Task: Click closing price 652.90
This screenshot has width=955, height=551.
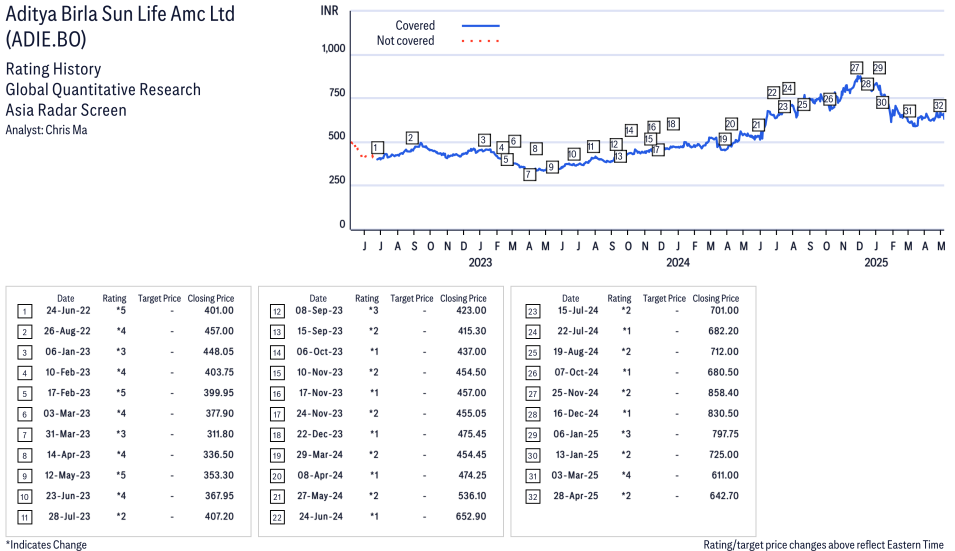Action: [471, 516]
